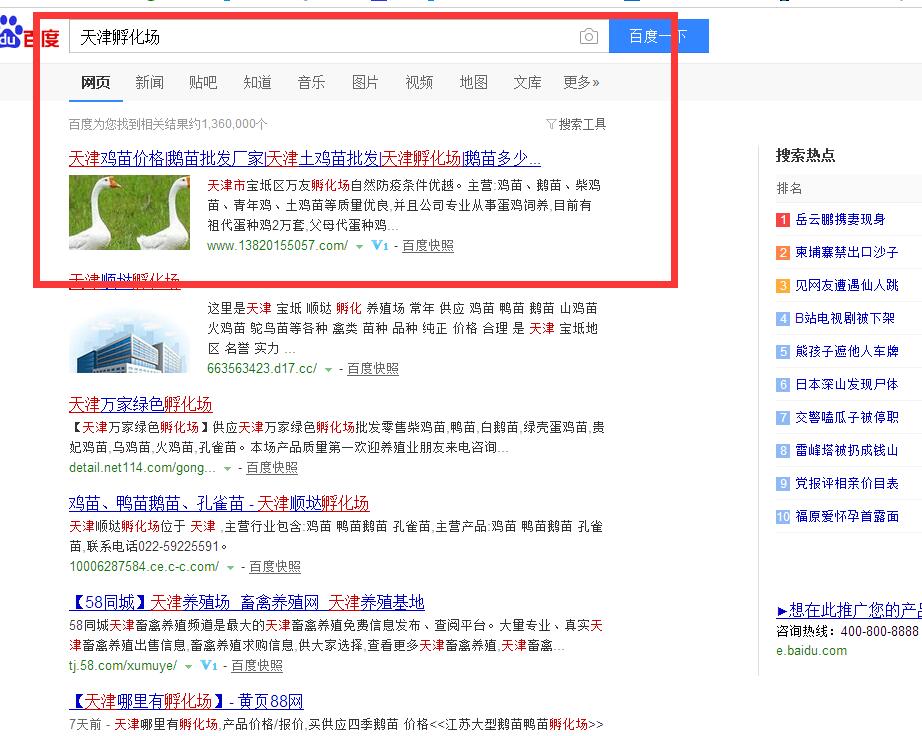The width and height of the screenshot is (922, 736).
Task: Expand dropdown arrow beside tj.58.com/xumuye
Action: (x=188, y=667)
